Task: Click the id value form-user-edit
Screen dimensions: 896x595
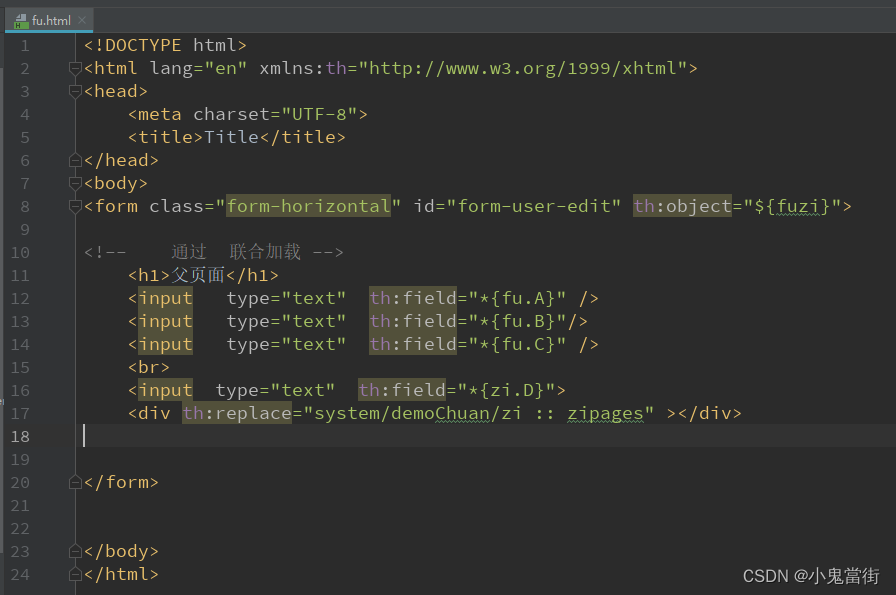Action: [534, 206]
